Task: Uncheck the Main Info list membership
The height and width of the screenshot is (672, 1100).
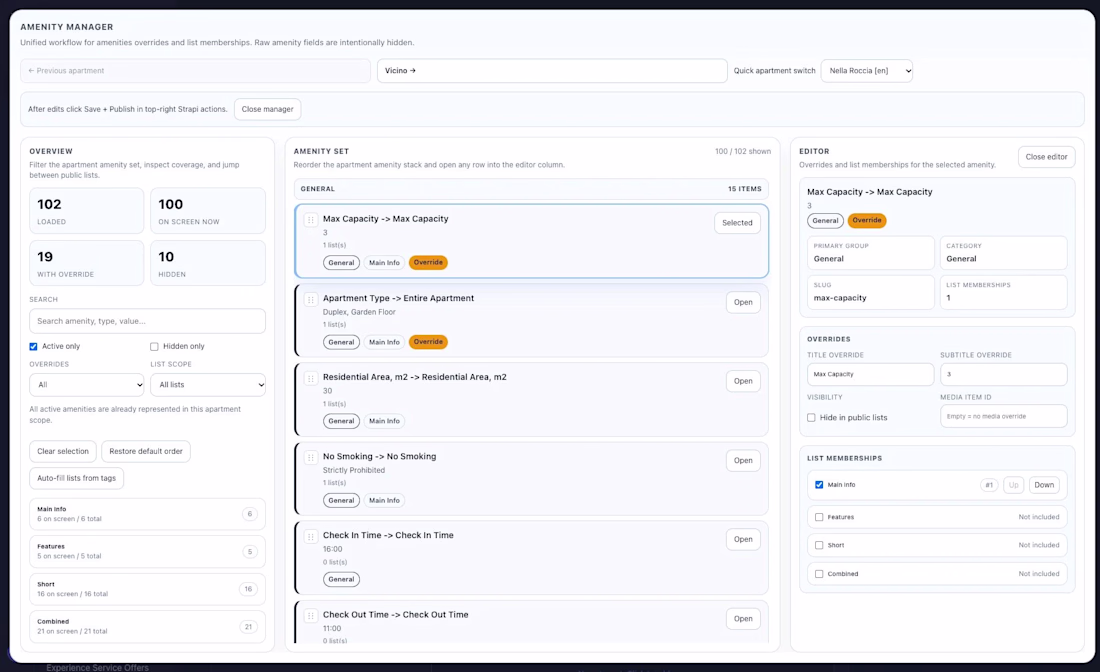Action: pos(819,485)
